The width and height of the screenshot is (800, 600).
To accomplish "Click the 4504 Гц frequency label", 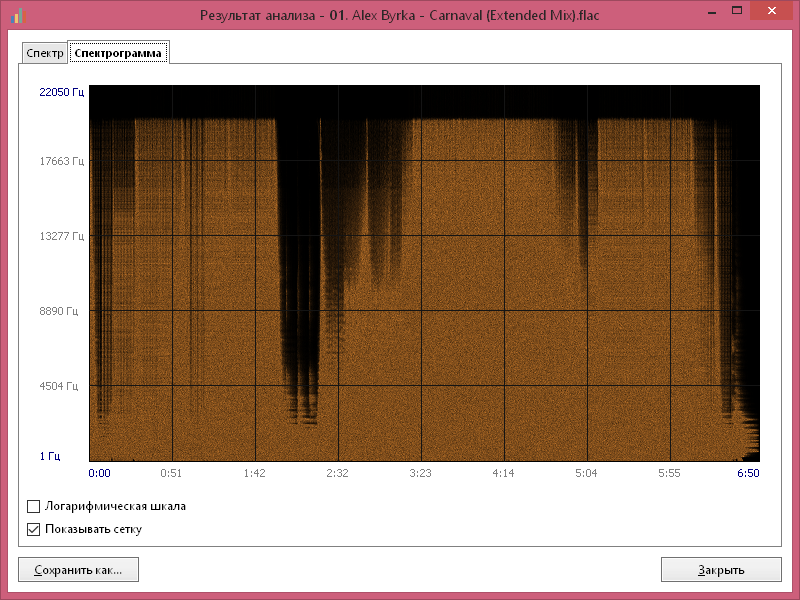I will pyautogui.click(x=59, y=386).
